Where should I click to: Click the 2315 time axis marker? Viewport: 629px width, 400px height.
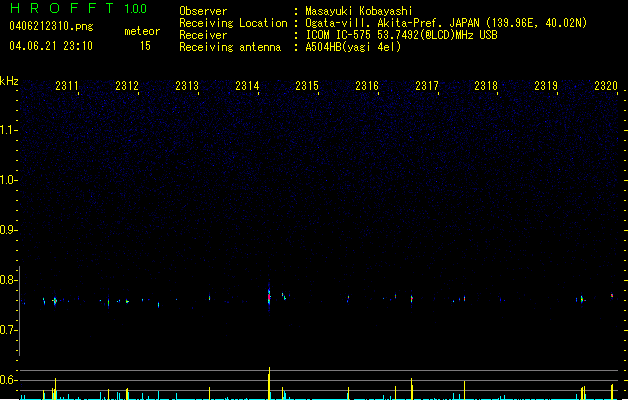point(307,86)
